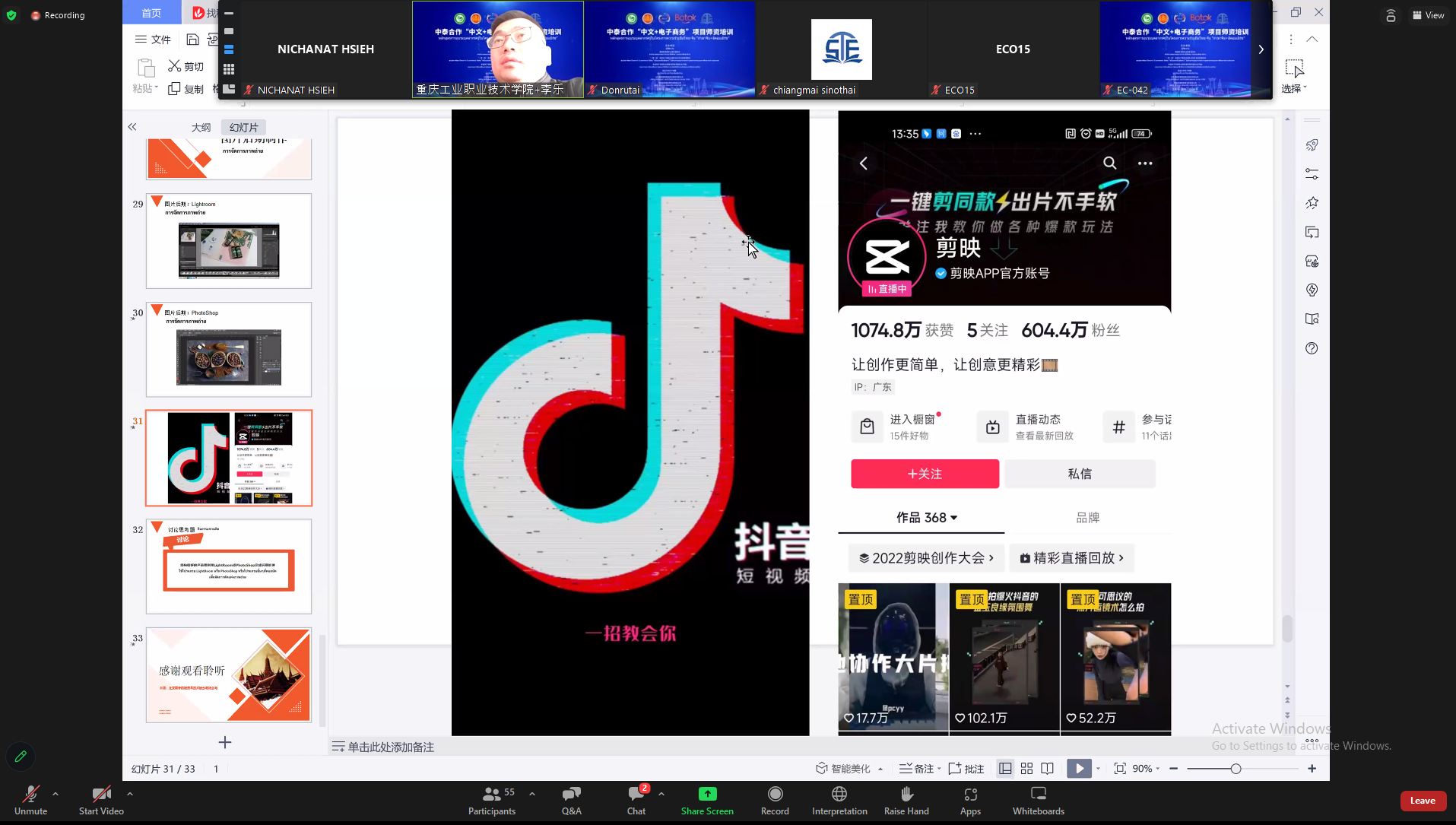Click the 首页 home tab

[151, 13]
